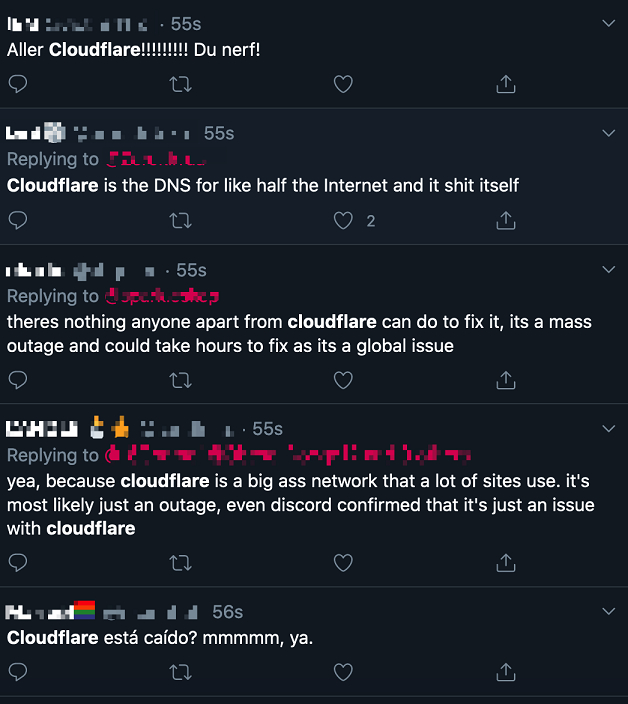Retweet the mass outage tweet
The width and height of the screenshot is (628, 704).
[181, 380]
